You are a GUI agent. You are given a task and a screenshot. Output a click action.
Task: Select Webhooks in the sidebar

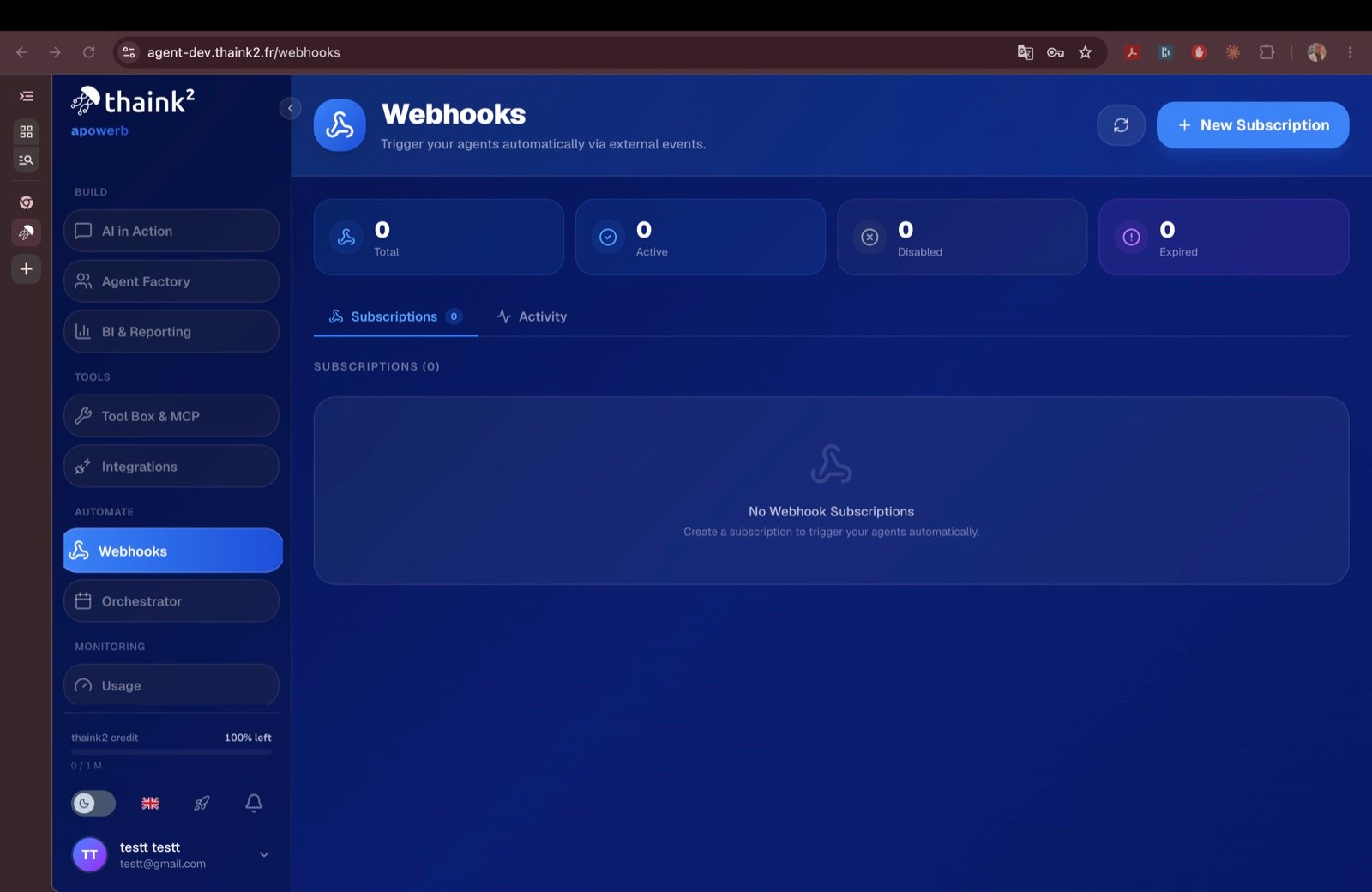pyautogui.click(x=173, y=551)
